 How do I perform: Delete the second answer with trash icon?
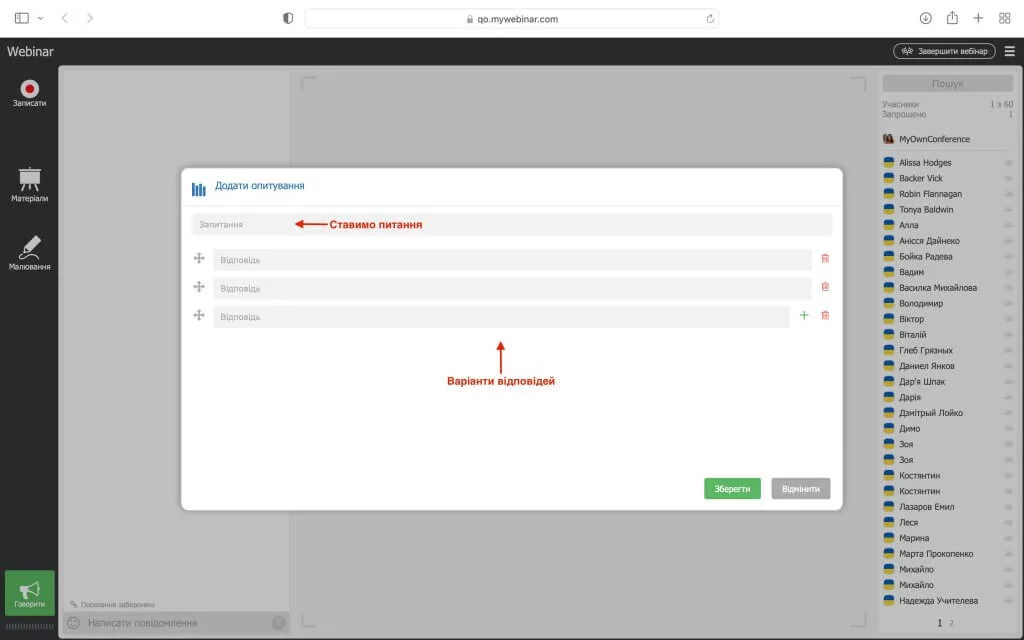coord(825,287)
